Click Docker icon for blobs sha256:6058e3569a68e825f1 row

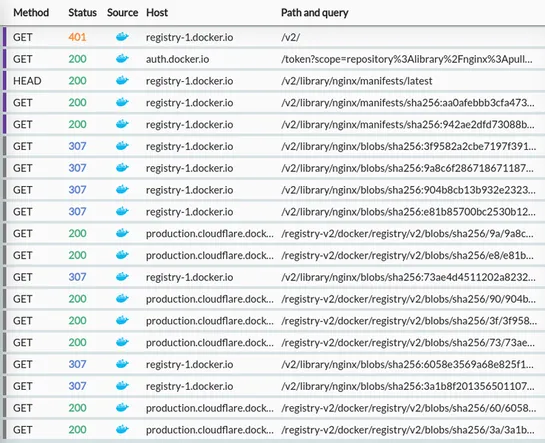tap(122, 364)
